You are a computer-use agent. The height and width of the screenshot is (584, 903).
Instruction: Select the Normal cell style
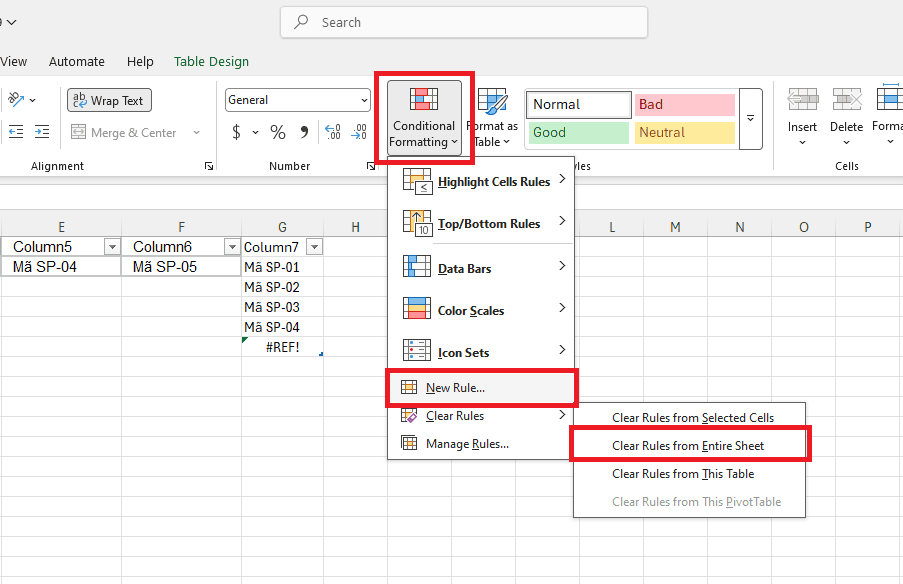tap(579, 104)
